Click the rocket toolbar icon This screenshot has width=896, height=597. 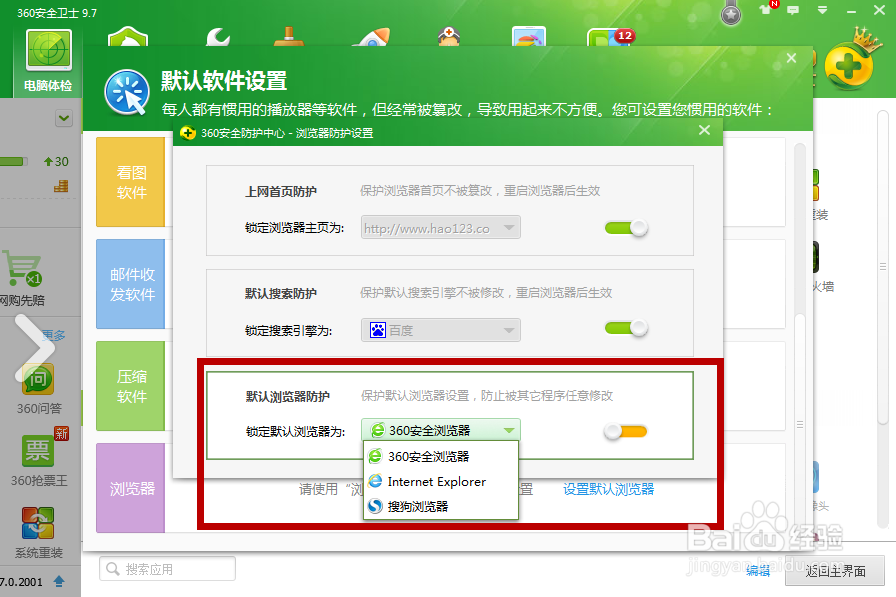(x=372, y=37)
